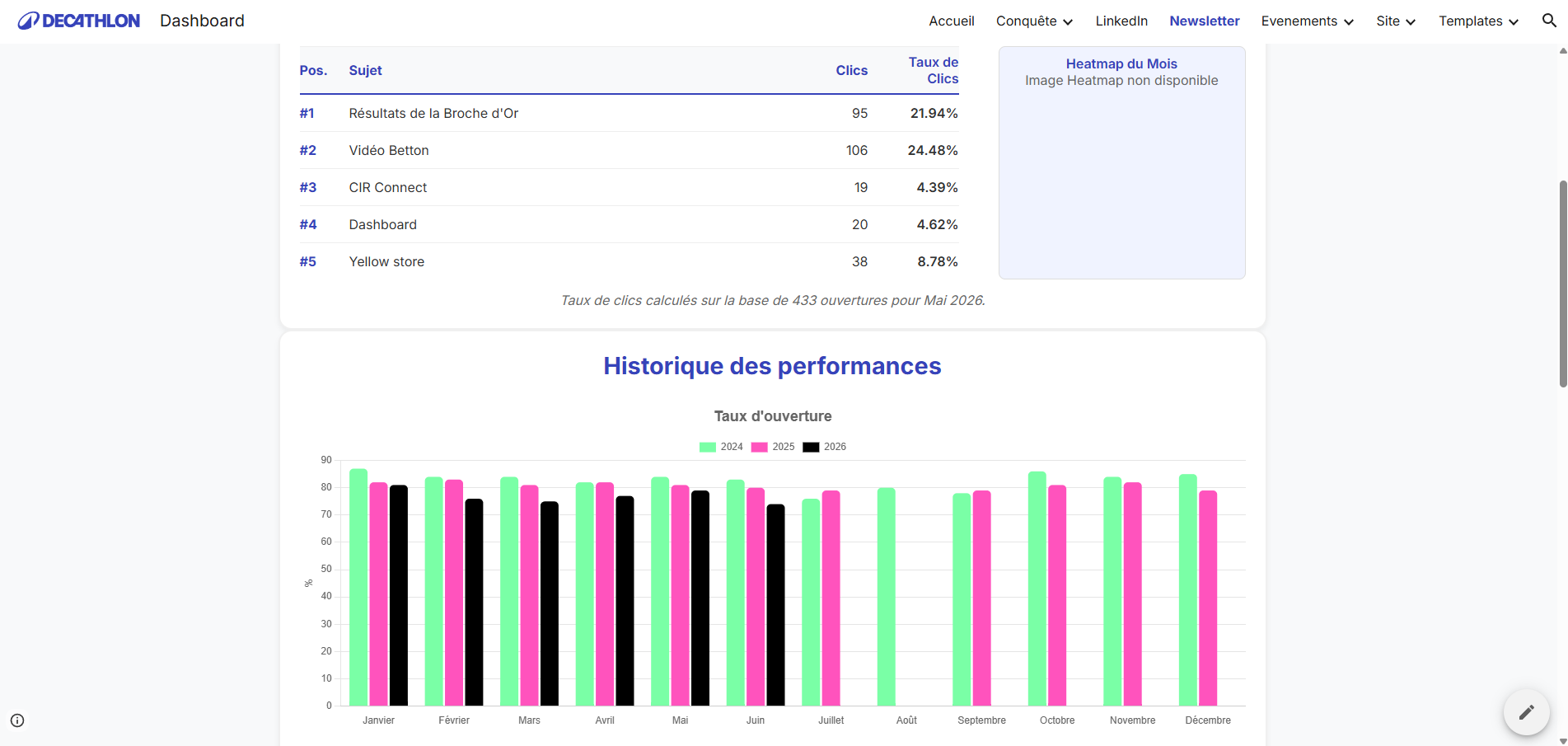Open the LinkedIn nav item
This screenshot has width=1568, height=746.
click(x=1121, y=21)
